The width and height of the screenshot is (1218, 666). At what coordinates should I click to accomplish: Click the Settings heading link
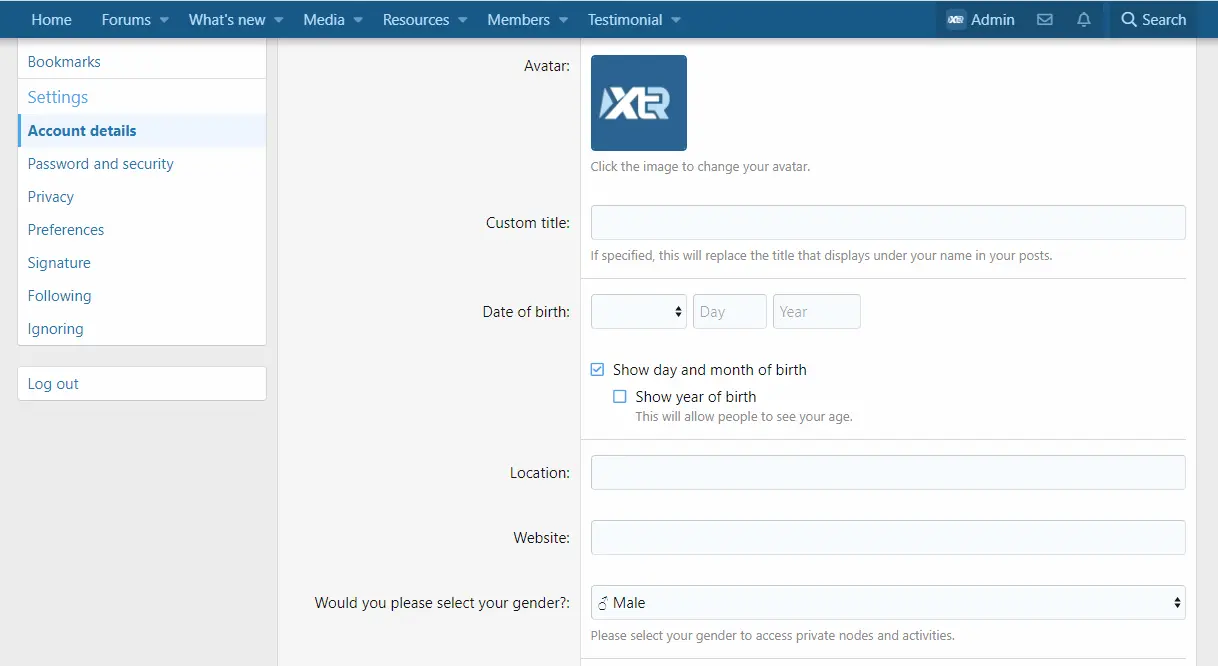point(58,97)
